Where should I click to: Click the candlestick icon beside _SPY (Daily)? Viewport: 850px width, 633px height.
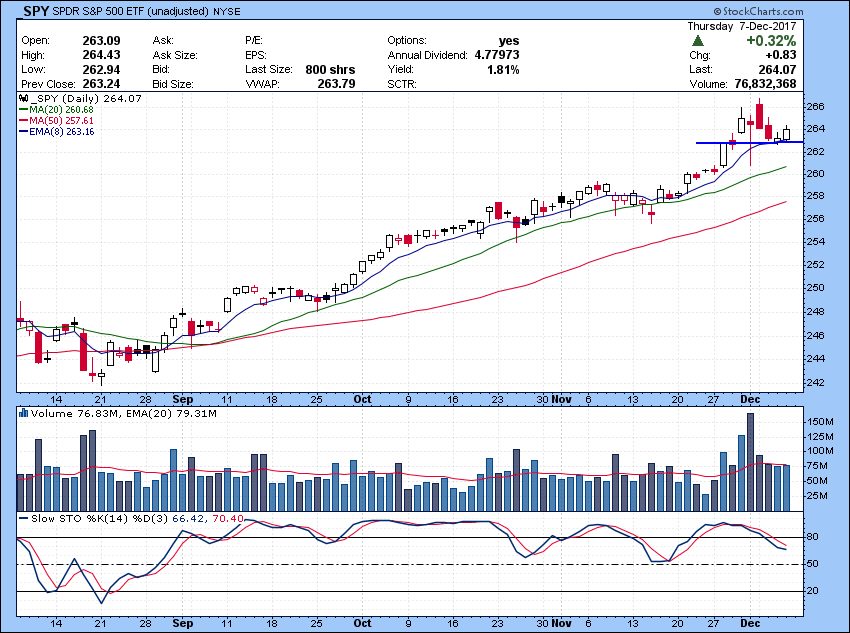tap(23, 99)
